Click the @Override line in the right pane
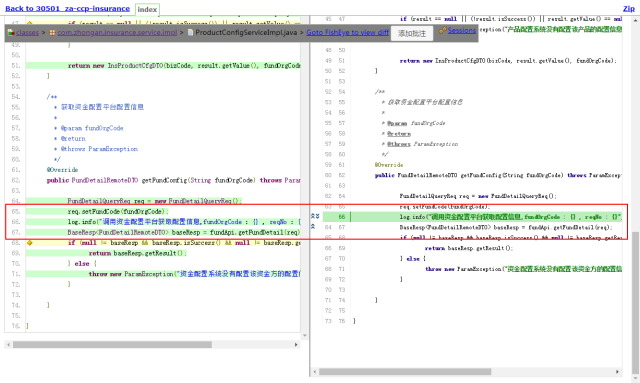 click(x=389, y=165)
